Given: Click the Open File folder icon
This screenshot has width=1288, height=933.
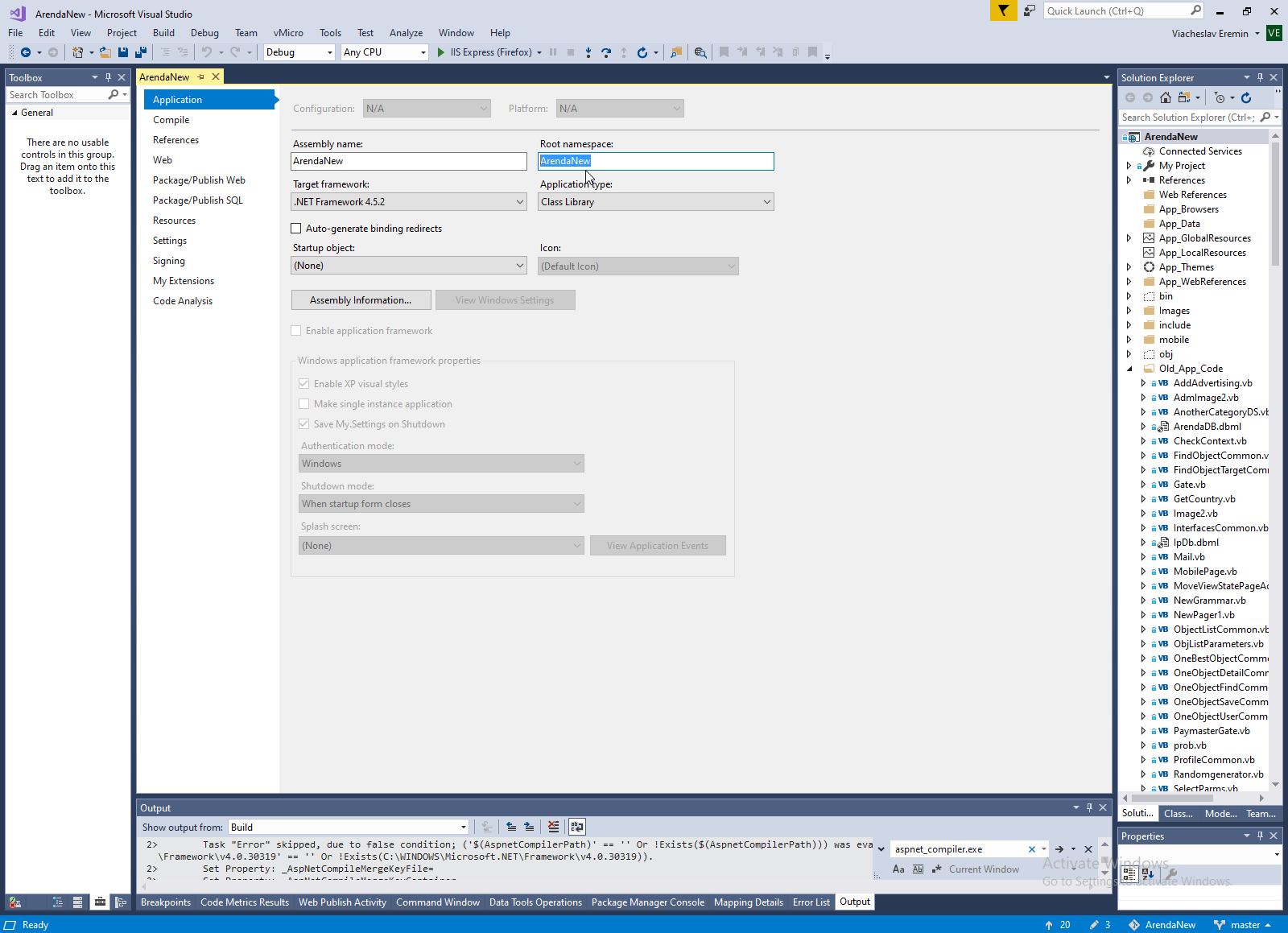Looking at the screenshot, I should 105,52.
